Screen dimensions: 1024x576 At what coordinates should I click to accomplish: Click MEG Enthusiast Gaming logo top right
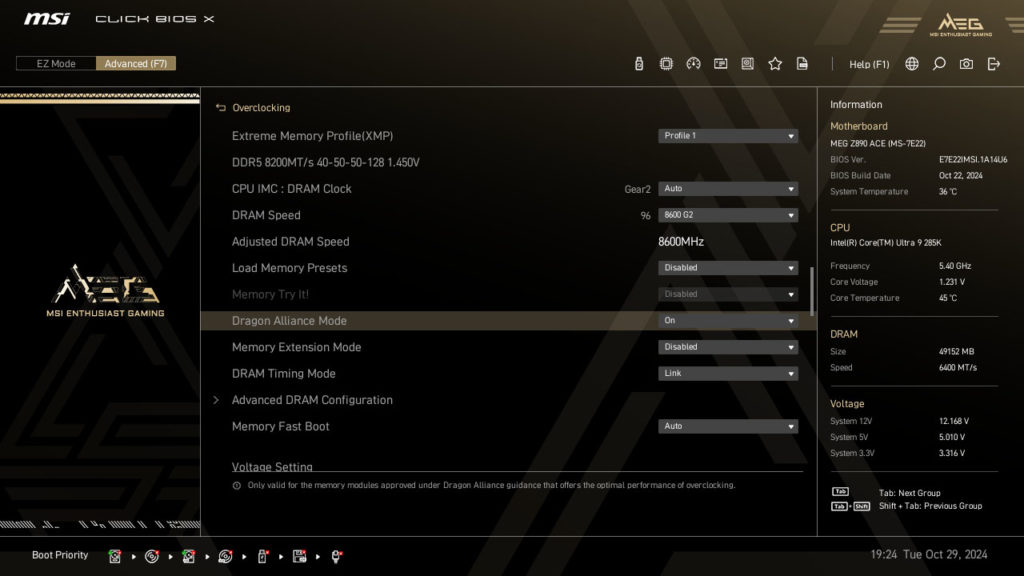click(x=961, y=24)
